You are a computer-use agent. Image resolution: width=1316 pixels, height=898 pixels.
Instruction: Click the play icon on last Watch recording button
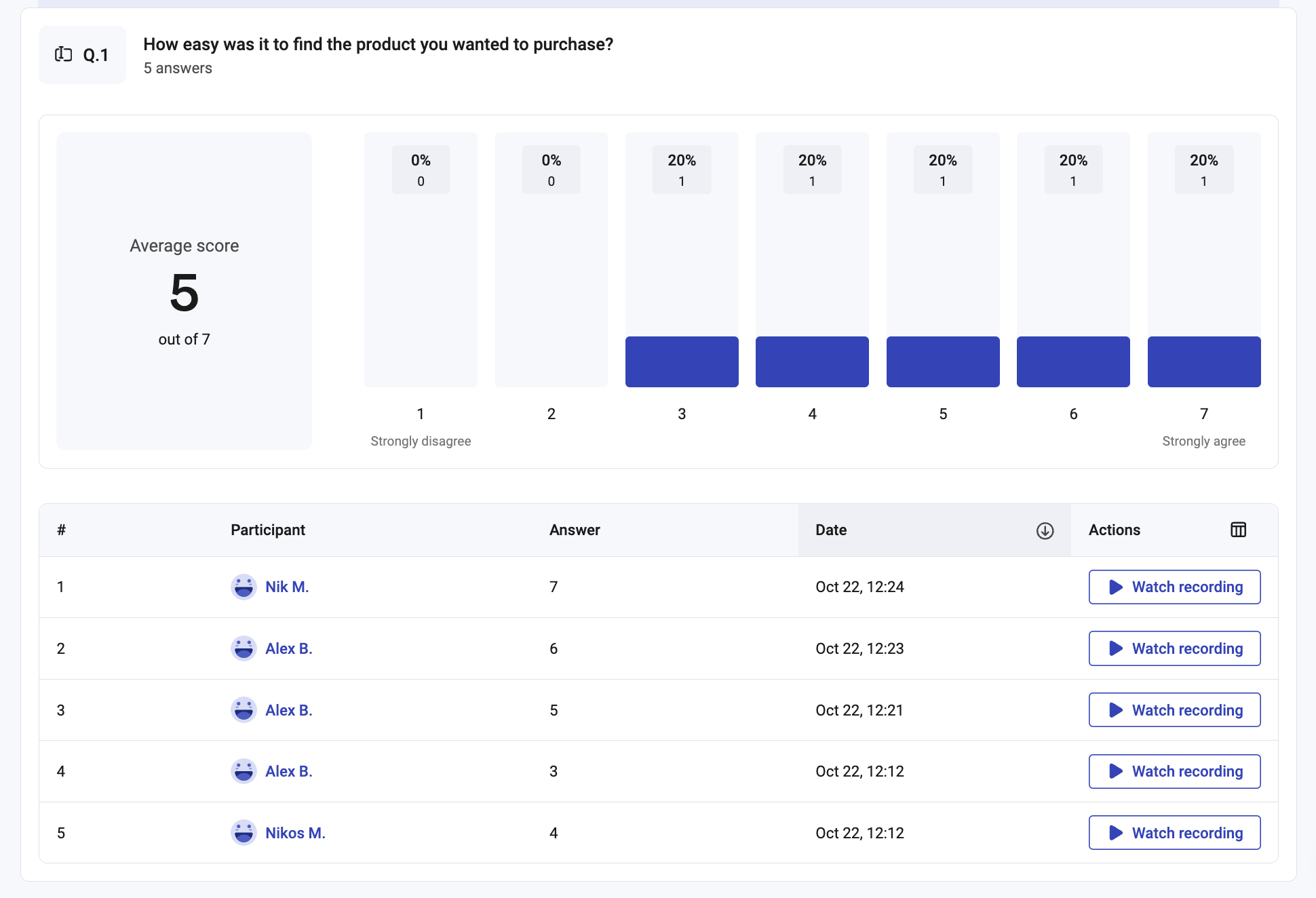point(1115,832)
